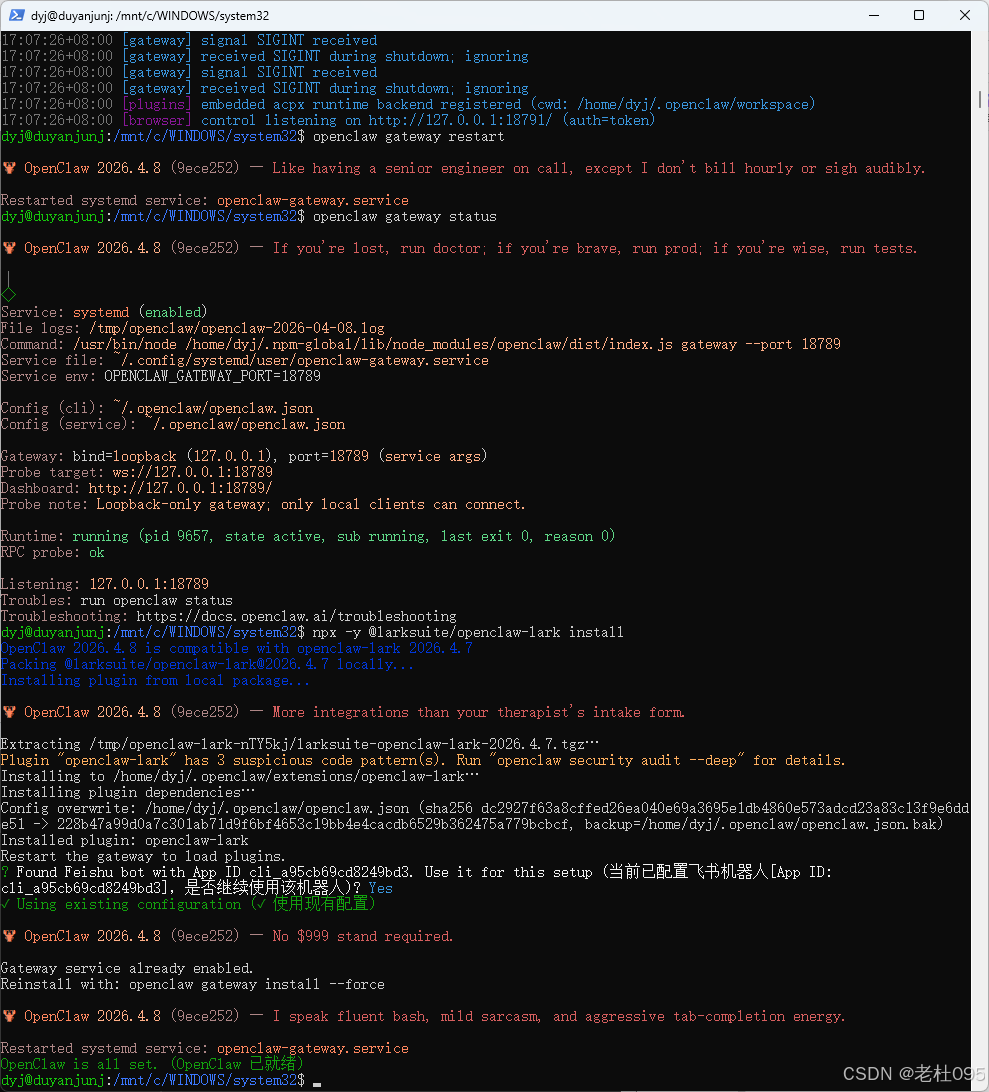Click 'Probe note: Loopback-only gateway' line

coord(263,504)
